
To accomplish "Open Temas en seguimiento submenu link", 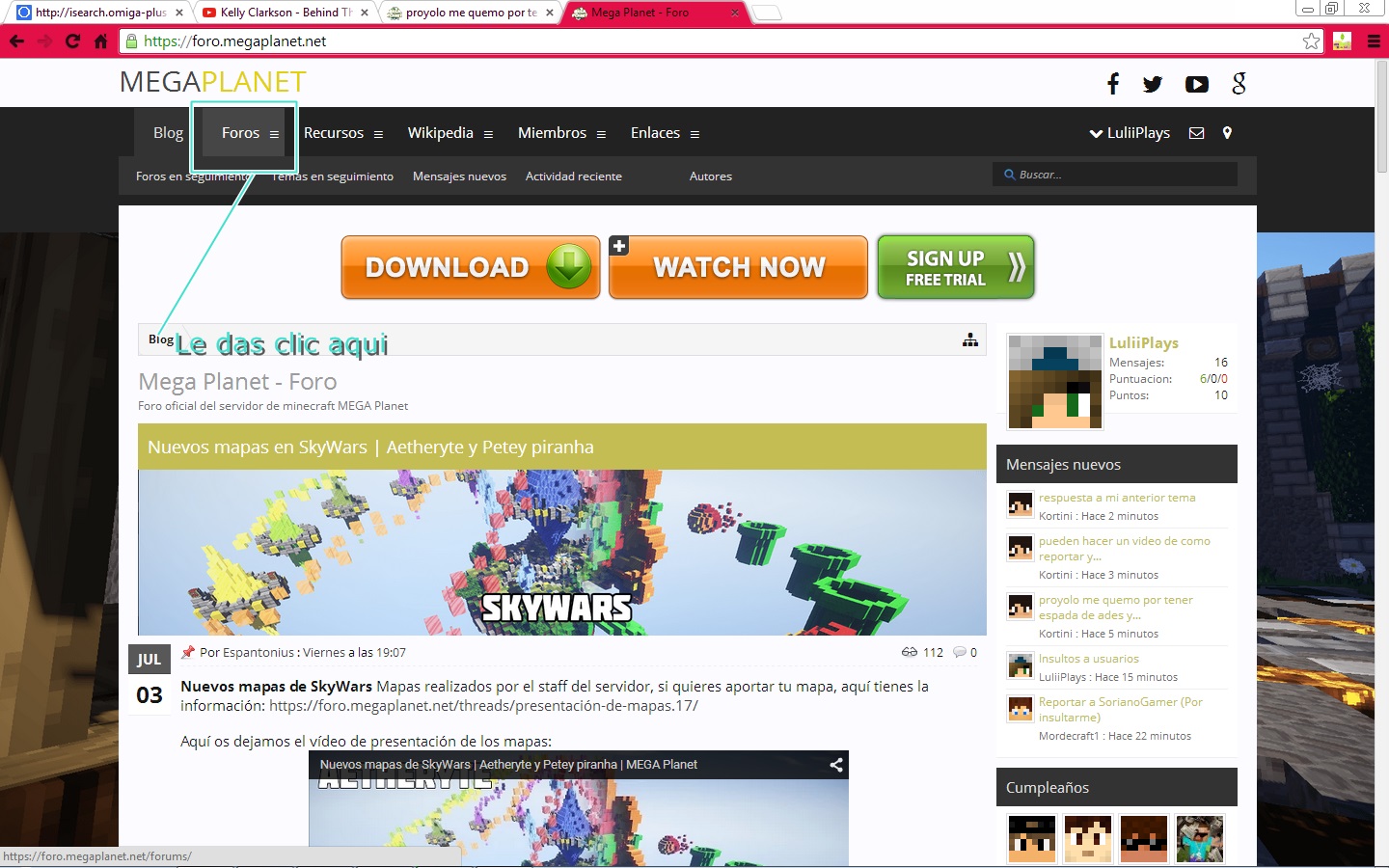I will pos(333,176).
